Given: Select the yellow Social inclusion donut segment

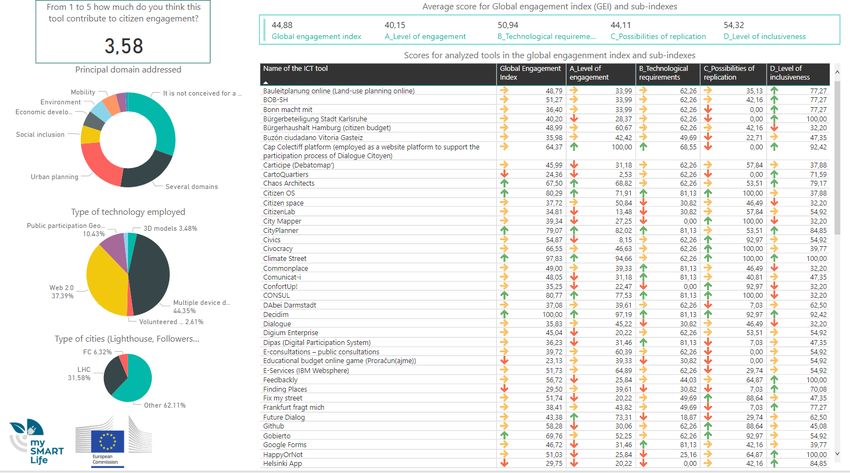Looking at the screenshot, I should coord(90,135).
